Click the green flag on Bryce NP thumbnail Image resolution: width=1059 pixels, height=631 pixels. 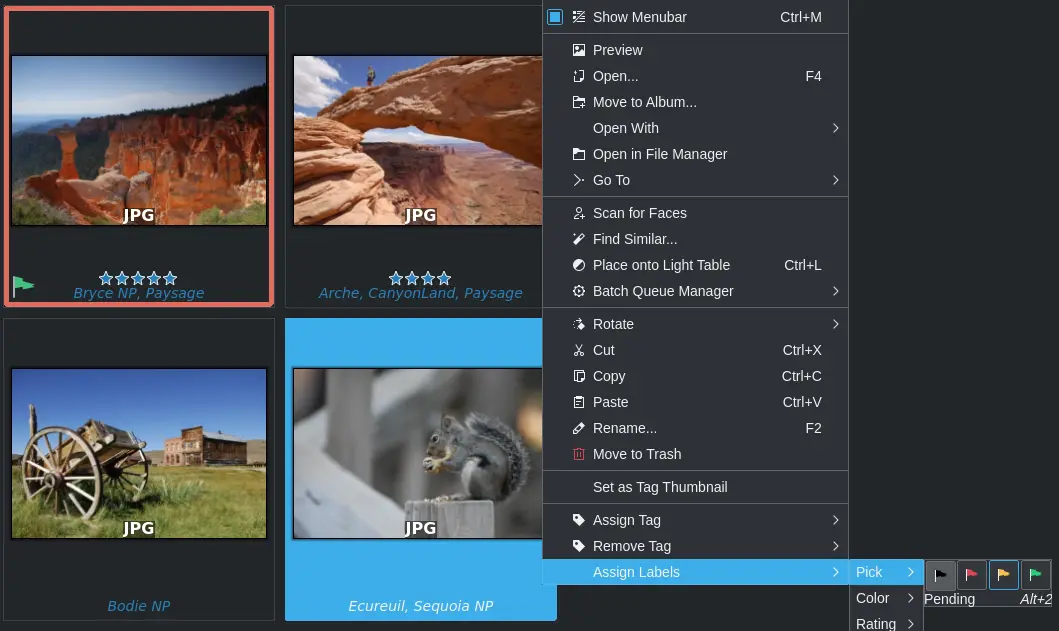point(22,287)
